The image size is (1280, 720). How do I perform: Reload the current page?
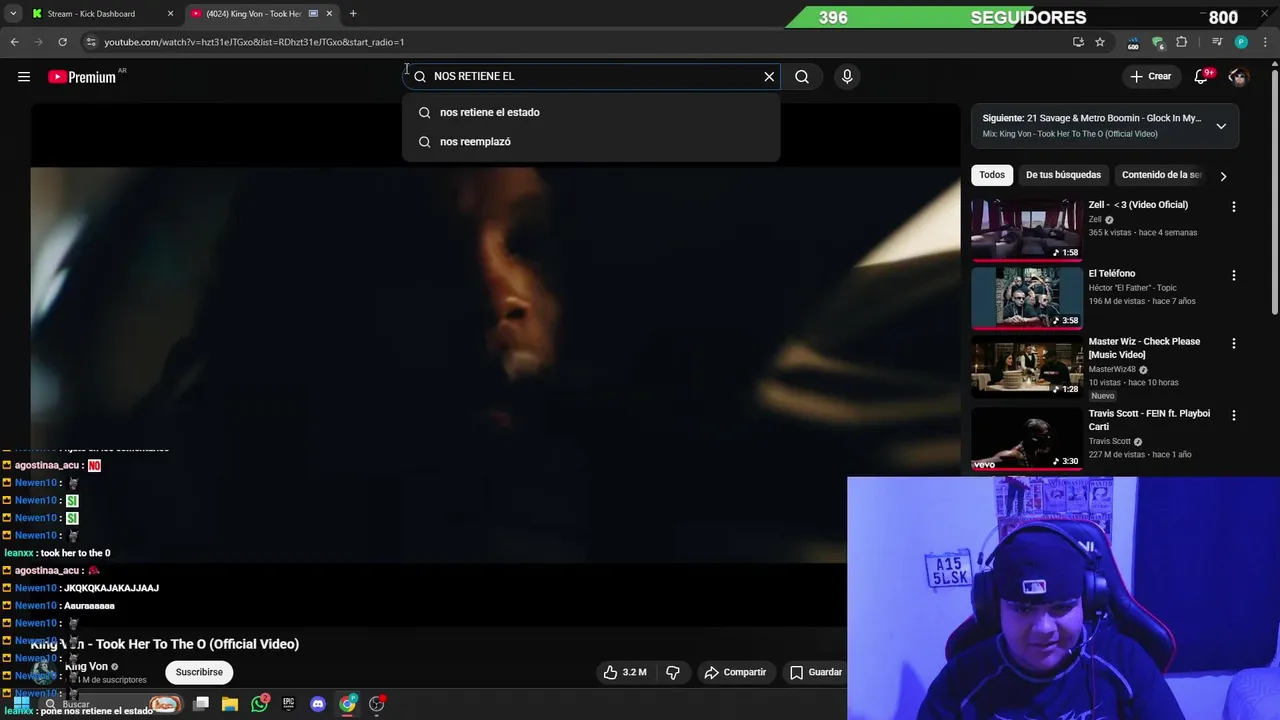point(62,42)
